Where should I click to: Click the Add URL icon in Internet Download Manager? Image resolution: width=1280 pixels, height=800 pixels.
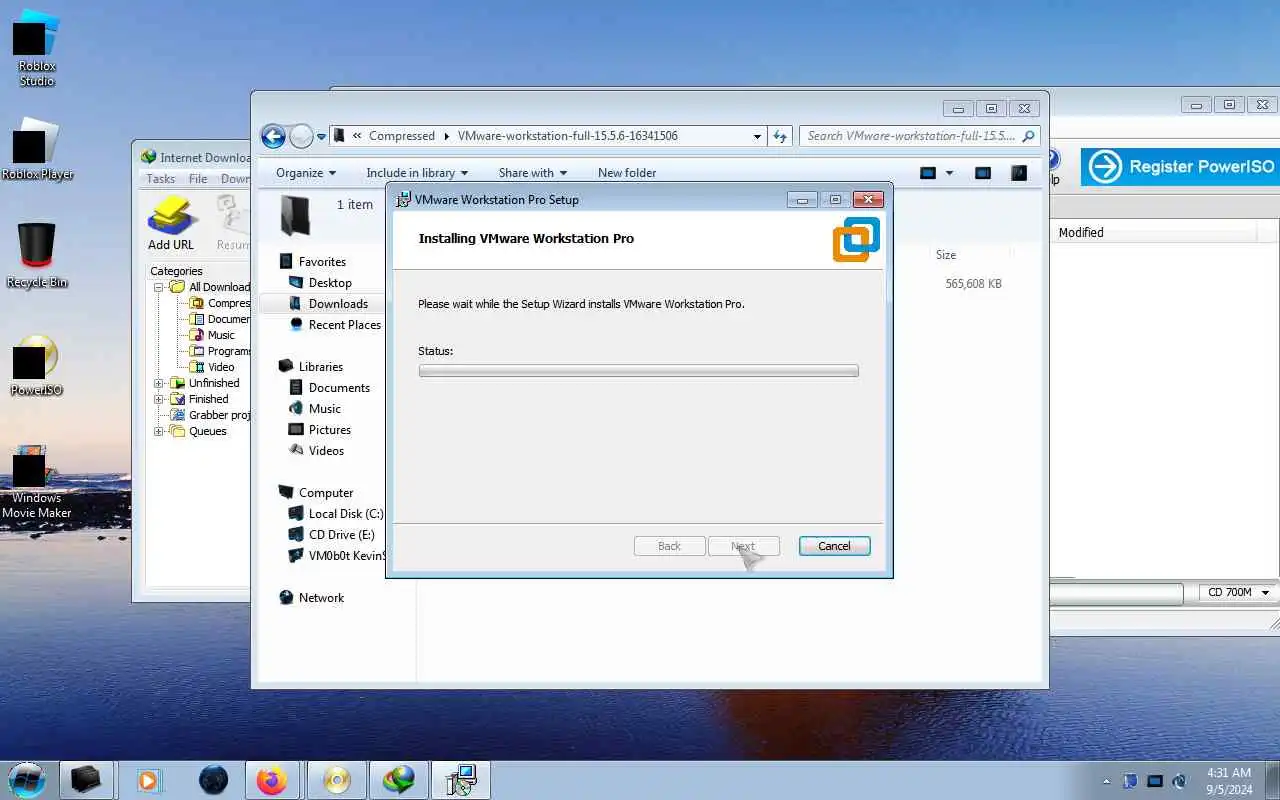pyautogui.click(x=171, y=222)
